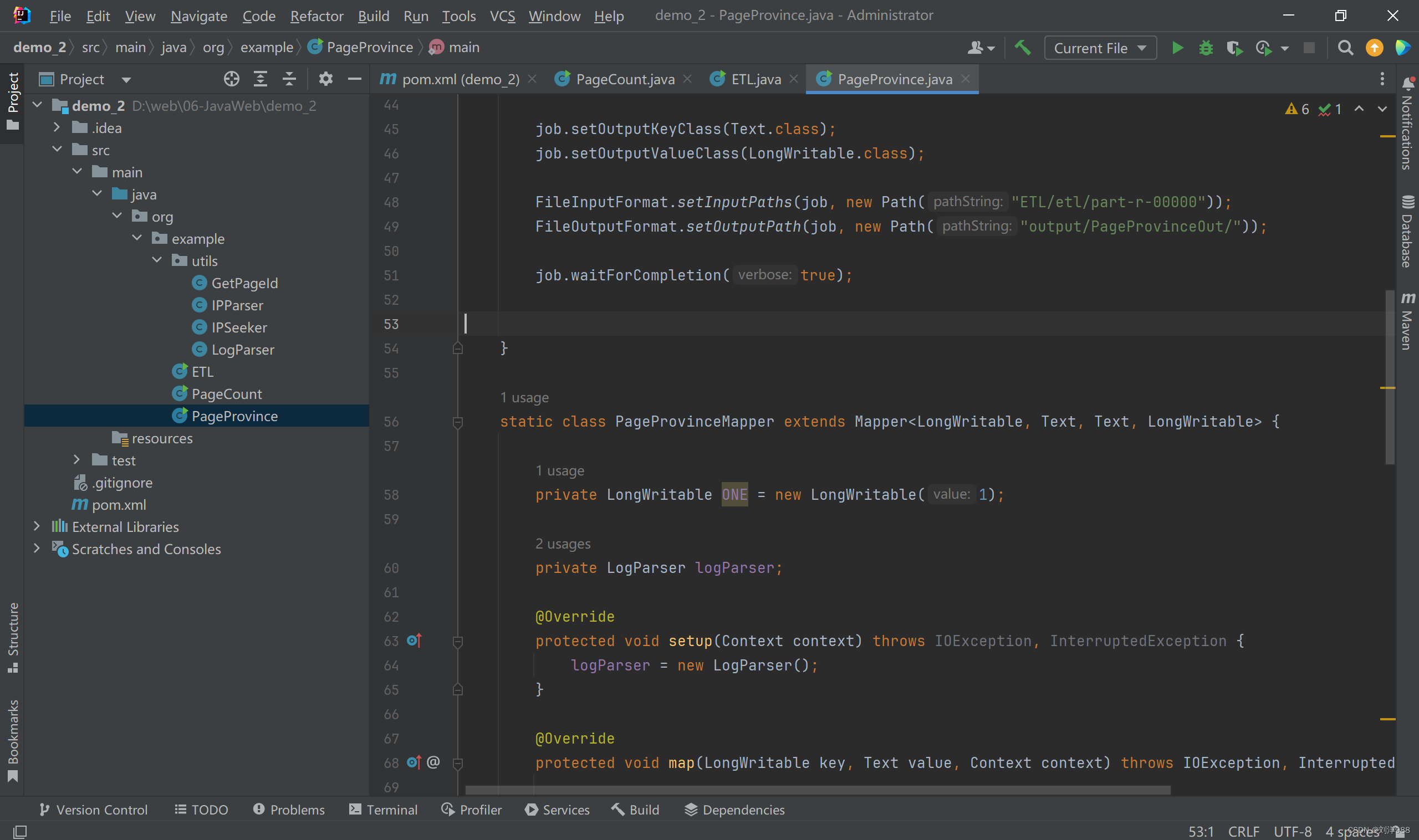Change CRLF line separator in status bar
The height and width of the screenshot is (840, 1419).
(1243, 832)
